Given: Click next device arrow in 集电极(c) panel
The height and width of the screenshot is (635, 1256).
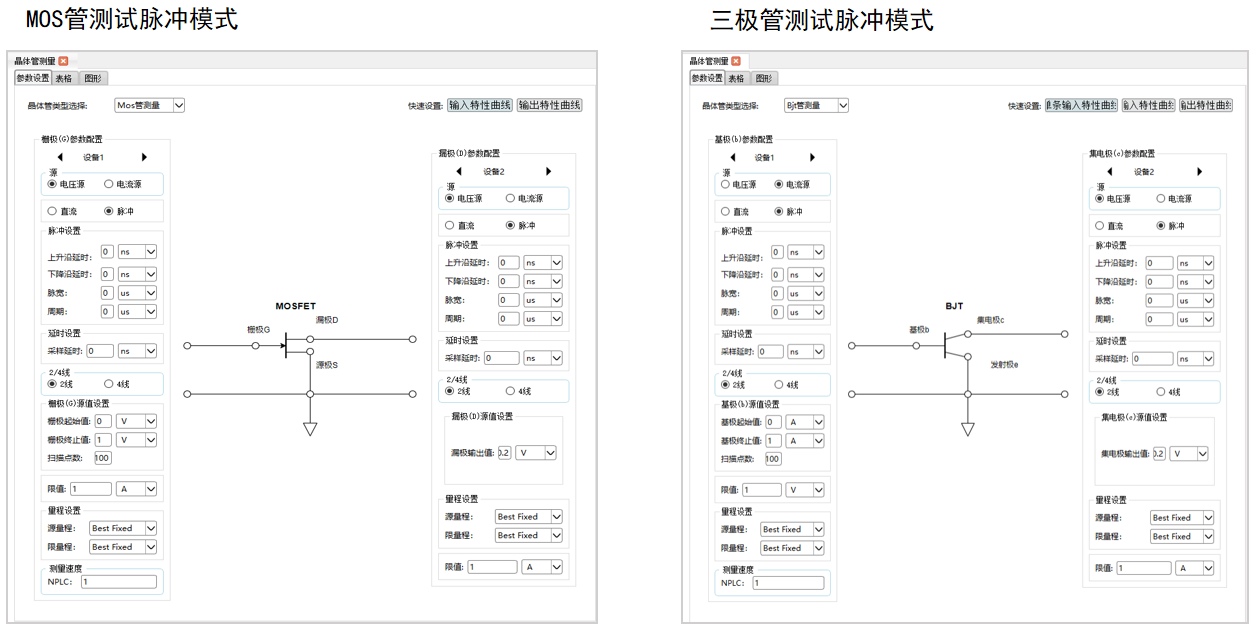Looking at the screenshot, I should pos(1199,170).
